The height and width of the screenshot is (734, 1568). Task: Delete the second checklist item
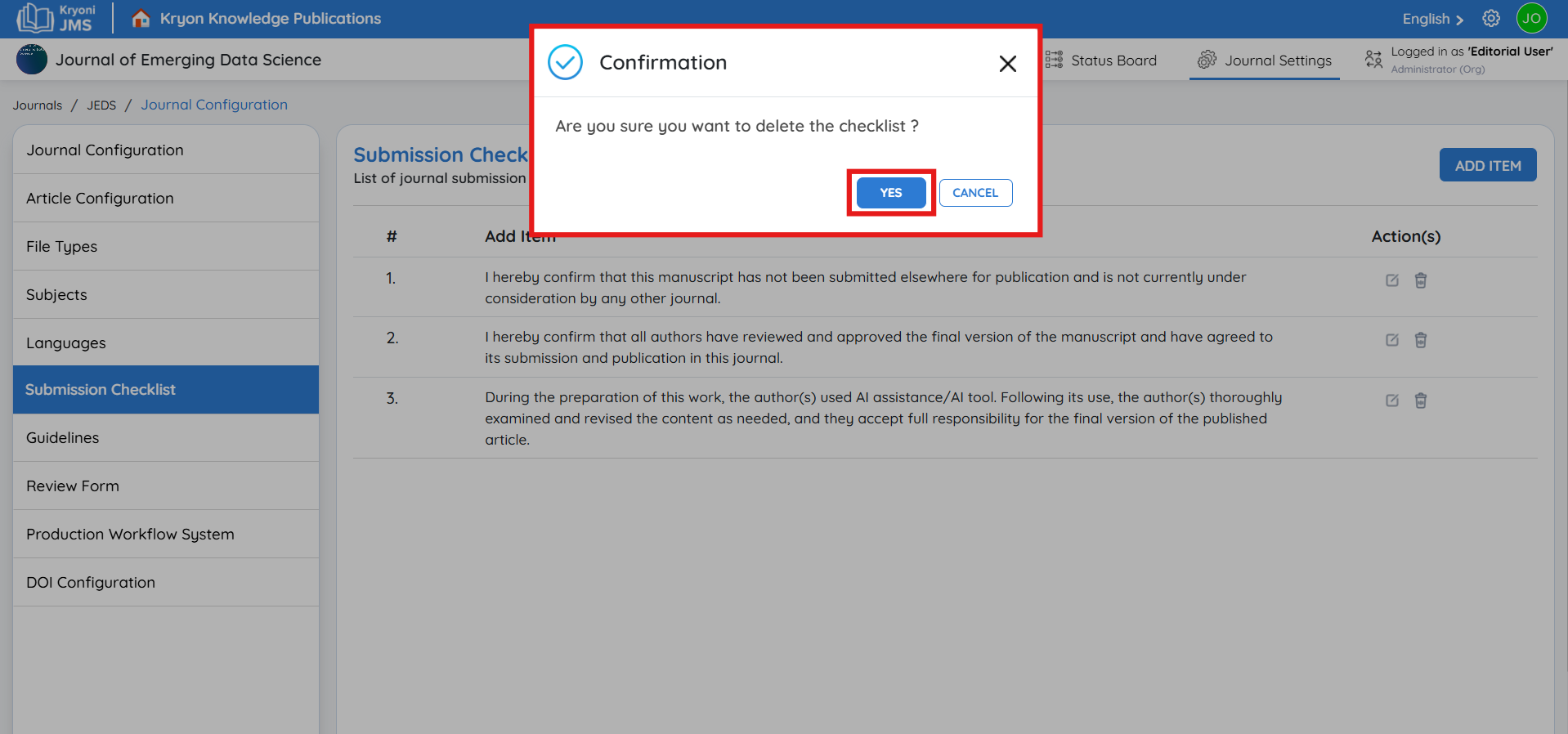pos(1420,340)
